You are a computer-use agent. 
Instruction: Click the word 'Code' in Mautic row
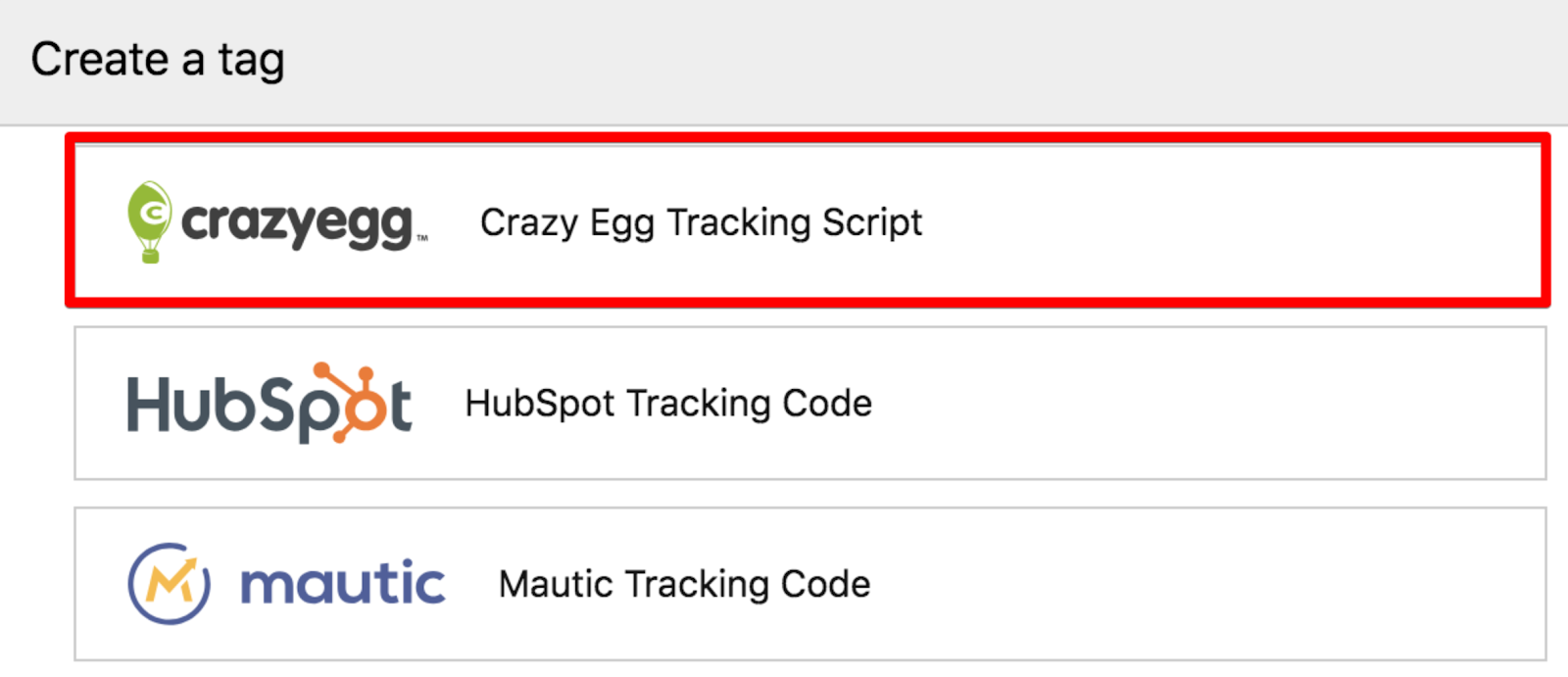[x=825, y=584]
